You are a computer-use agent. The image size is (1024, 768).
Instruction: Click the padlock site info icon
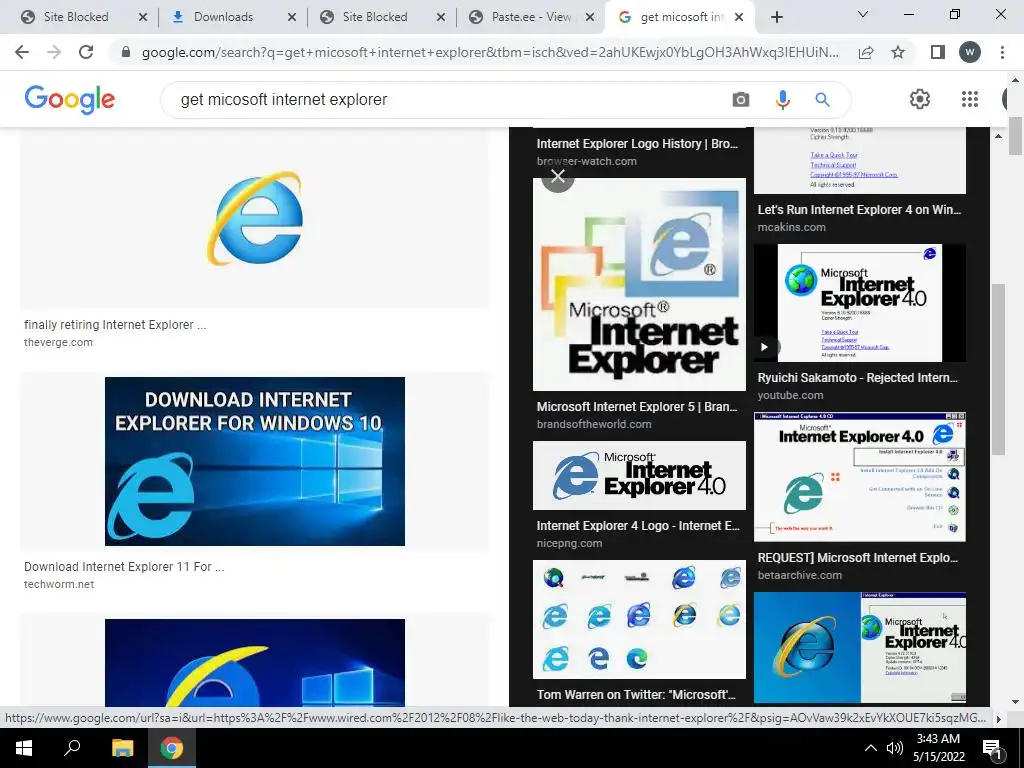[126, 52]
